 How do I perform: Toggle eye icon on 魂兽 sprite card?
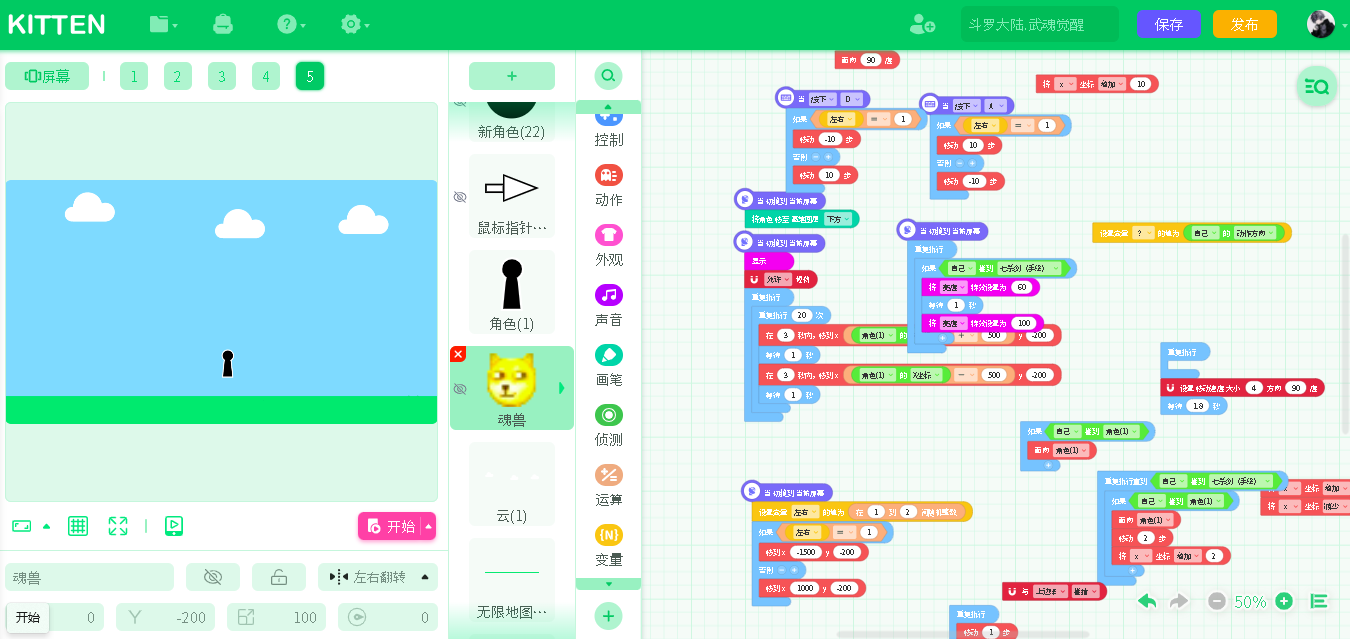460,388
